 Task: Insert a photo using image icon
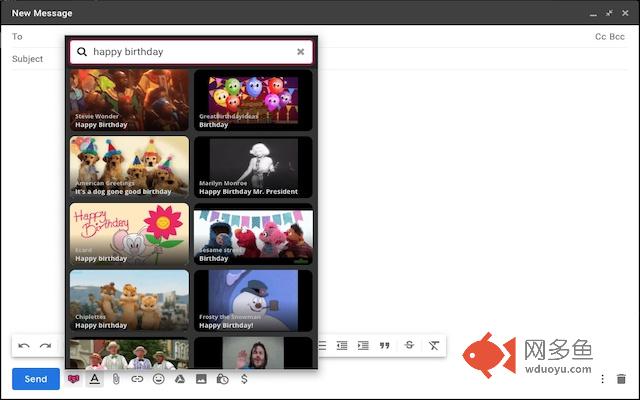point(201,379)
